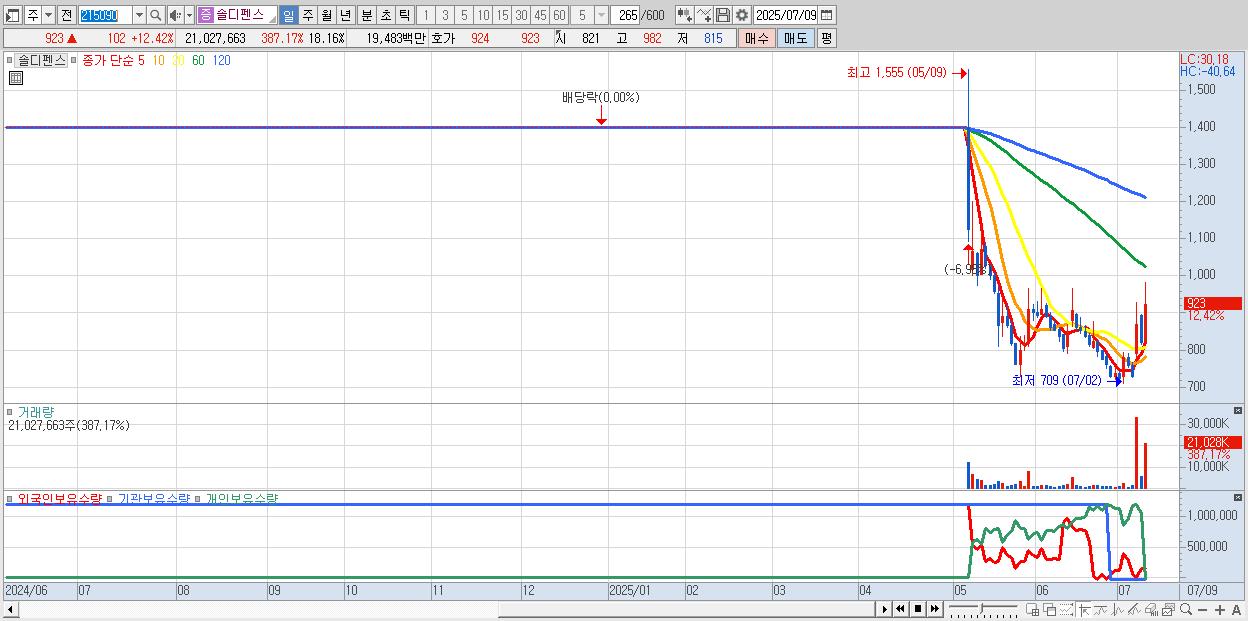Toggle the 120-day moving average label
1248x621 pixels.
tap(221, 60)
